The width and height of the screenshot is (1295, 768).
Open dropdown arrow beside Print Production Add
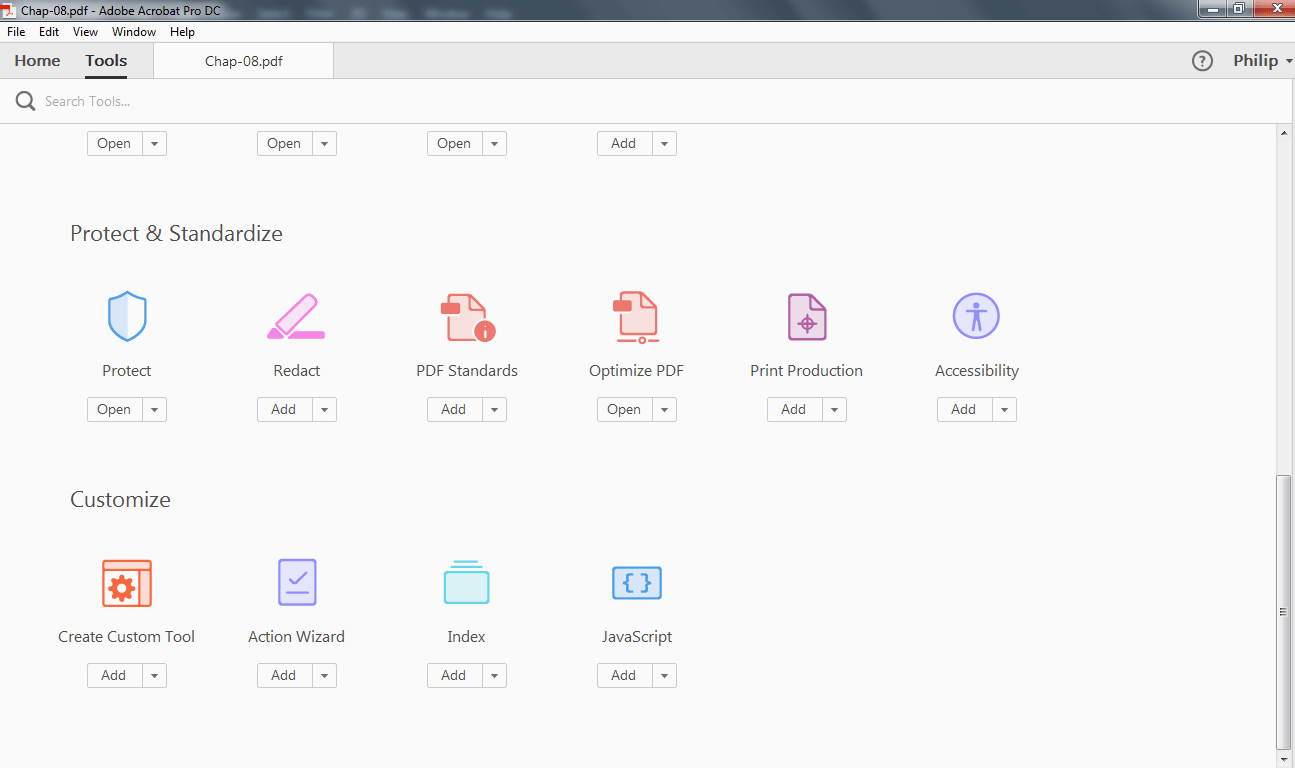834,410
